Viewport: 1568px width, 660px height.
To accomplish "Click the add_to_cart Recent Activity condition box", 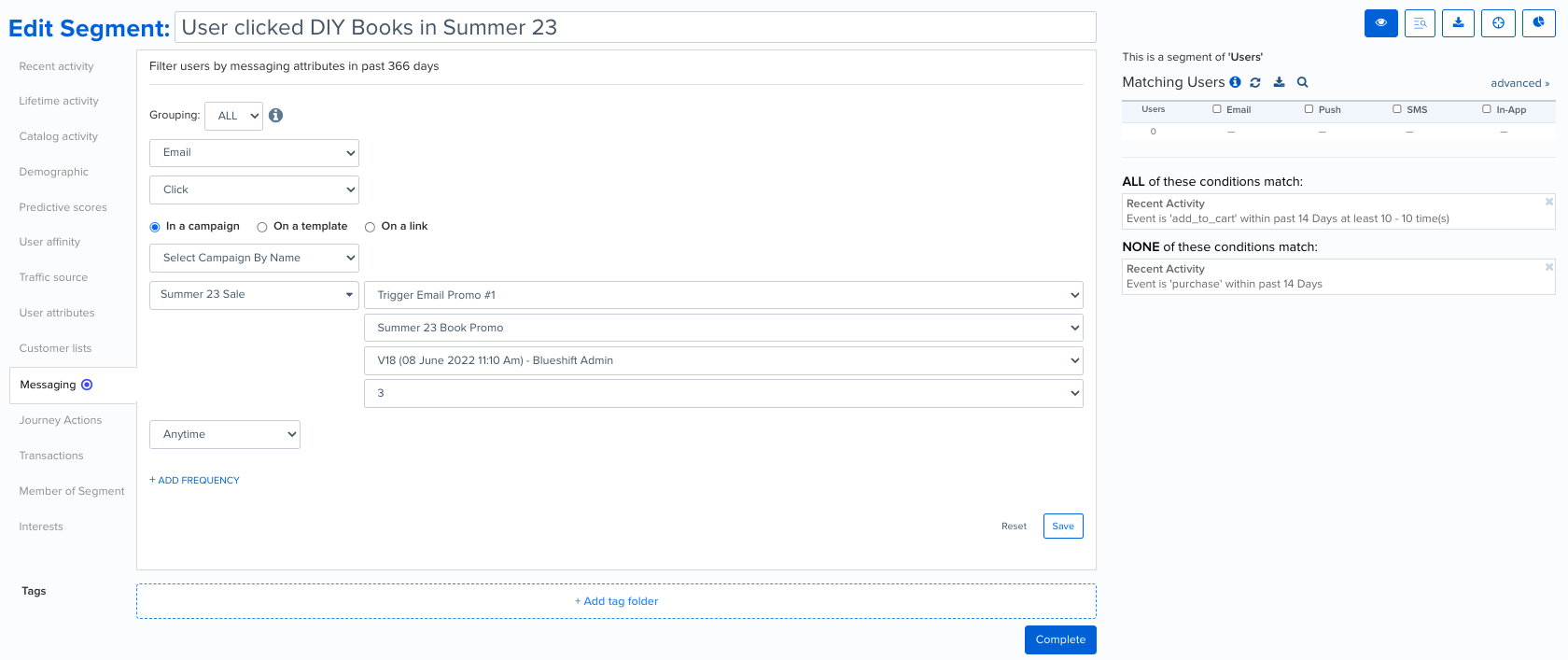I will [1338, 211].
